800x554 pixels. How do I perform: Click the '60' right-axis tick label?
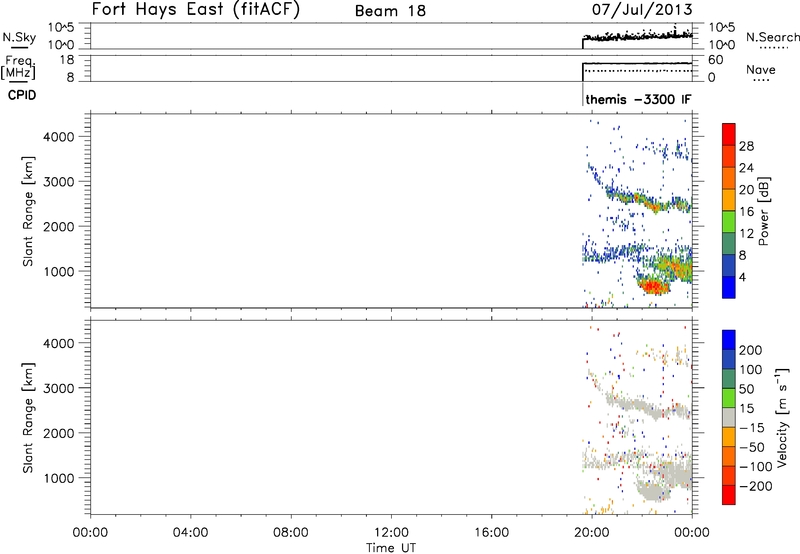tap(715, 60)
